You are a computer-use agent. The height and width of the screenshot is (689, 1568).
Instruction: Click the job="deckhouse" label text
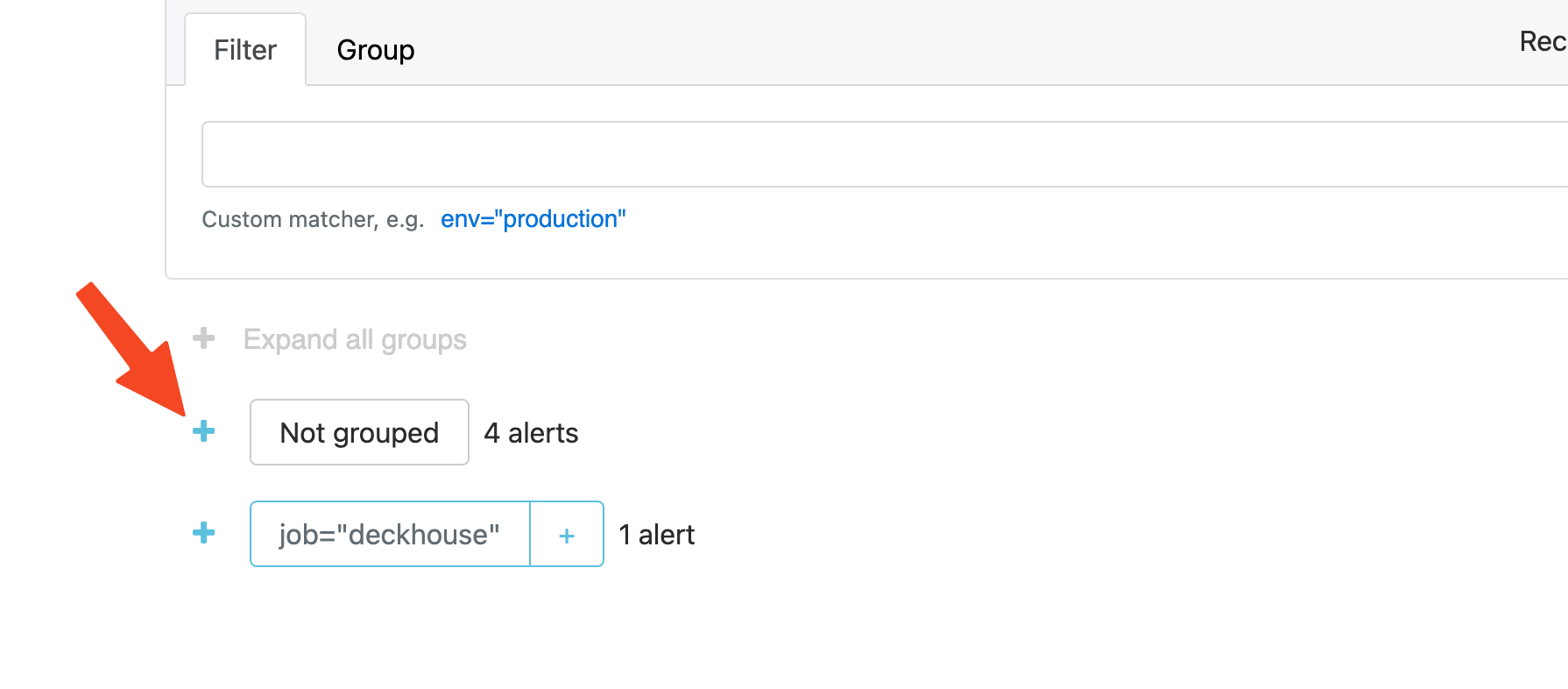tap(390, 535)
